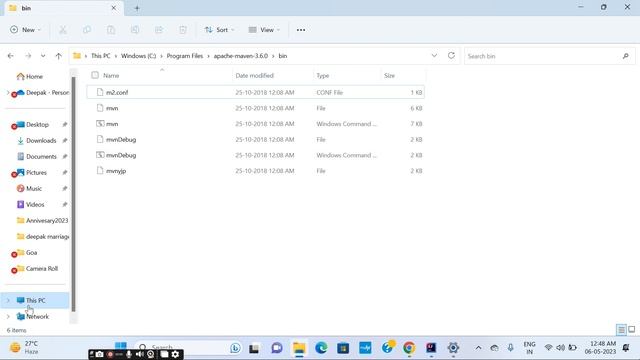Open the Chat app in taskbar
The height and width of the screenshot is (360, 640).
click(x=277, y=348)
